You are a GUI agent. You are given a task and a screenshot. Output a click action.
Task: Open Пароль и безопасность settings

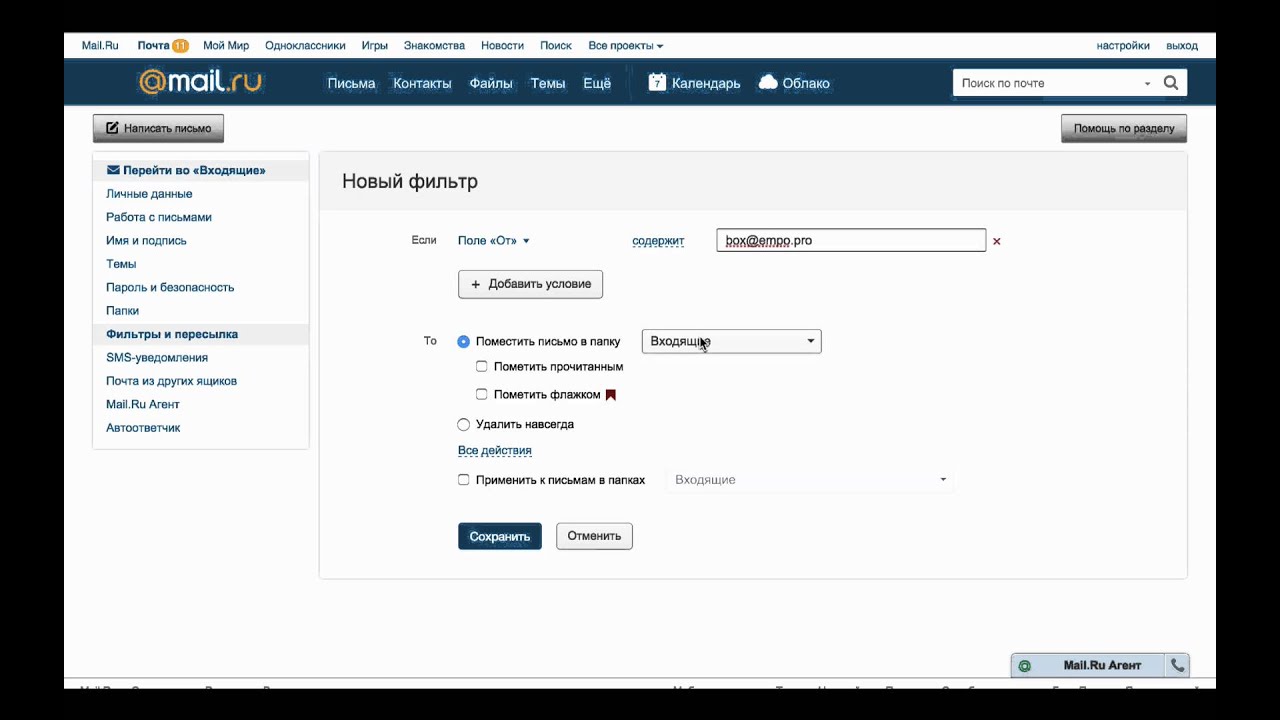click(x=170, y=287)
